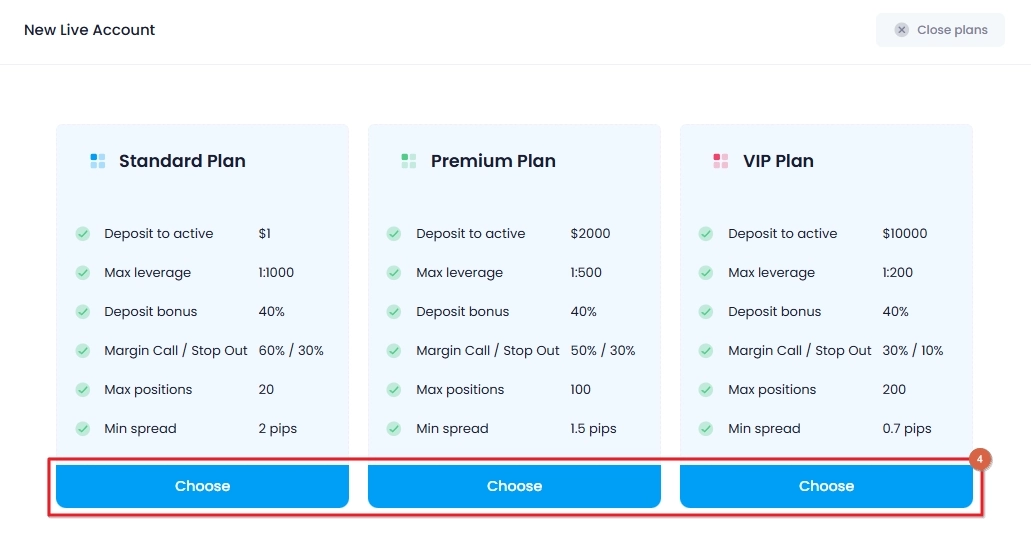Viewport: 1031px width, 554px height.
Task: Click the Premium Plan title
Action: [x=493, y=161]
